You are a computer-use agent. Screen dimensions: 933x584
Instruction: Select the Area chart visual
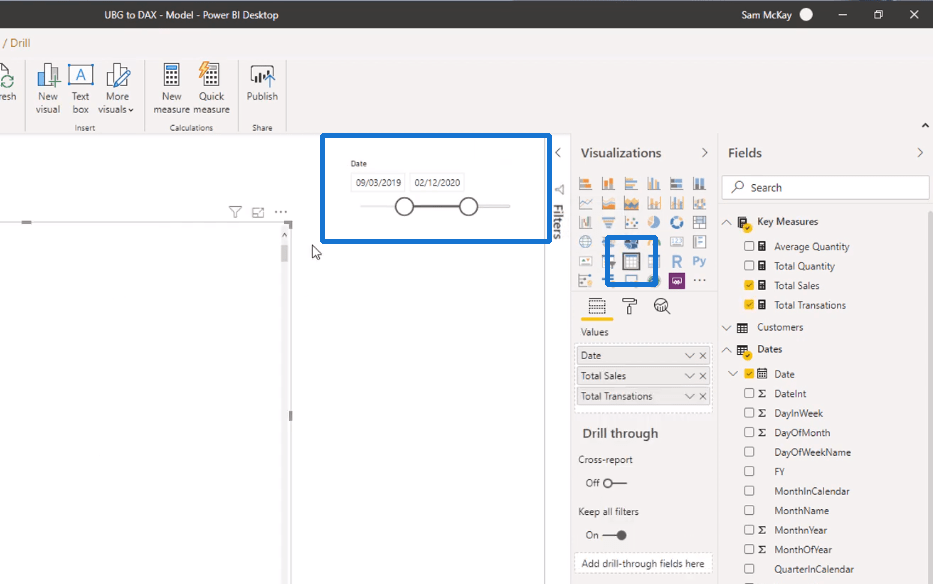coord(608,203)
